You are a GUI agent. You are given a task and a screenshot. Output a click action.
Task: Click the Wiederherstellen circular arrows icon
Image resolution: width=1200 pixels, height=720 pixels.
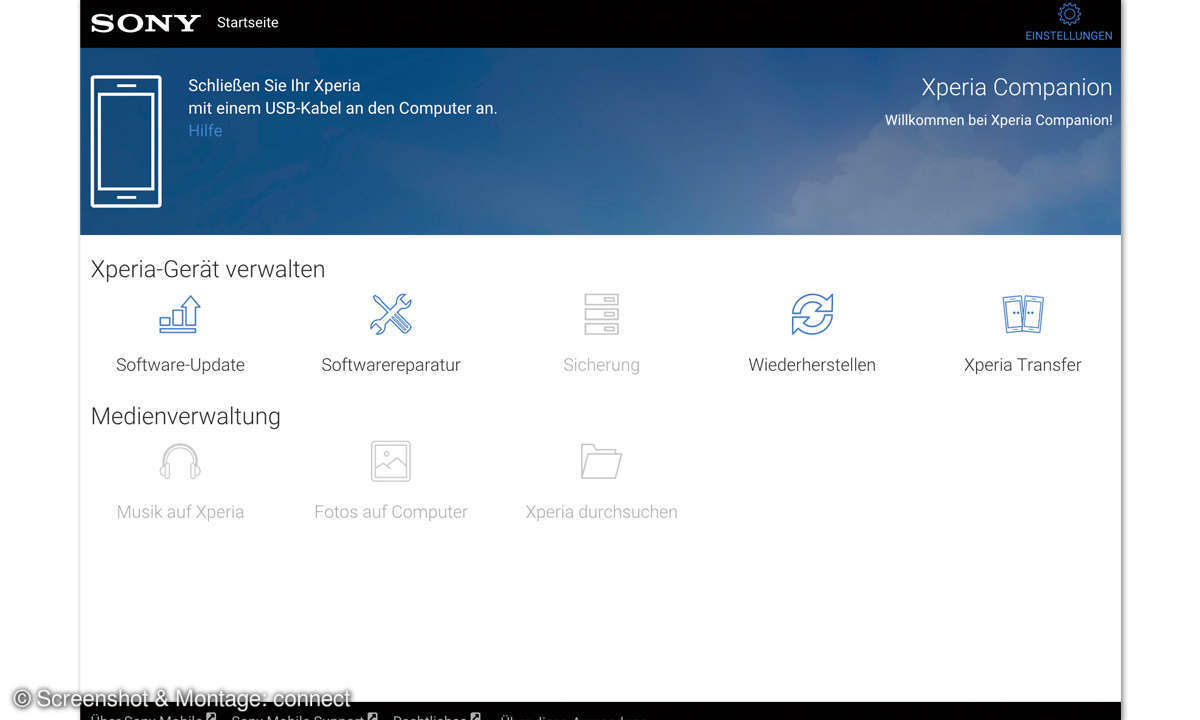point(812,314)
